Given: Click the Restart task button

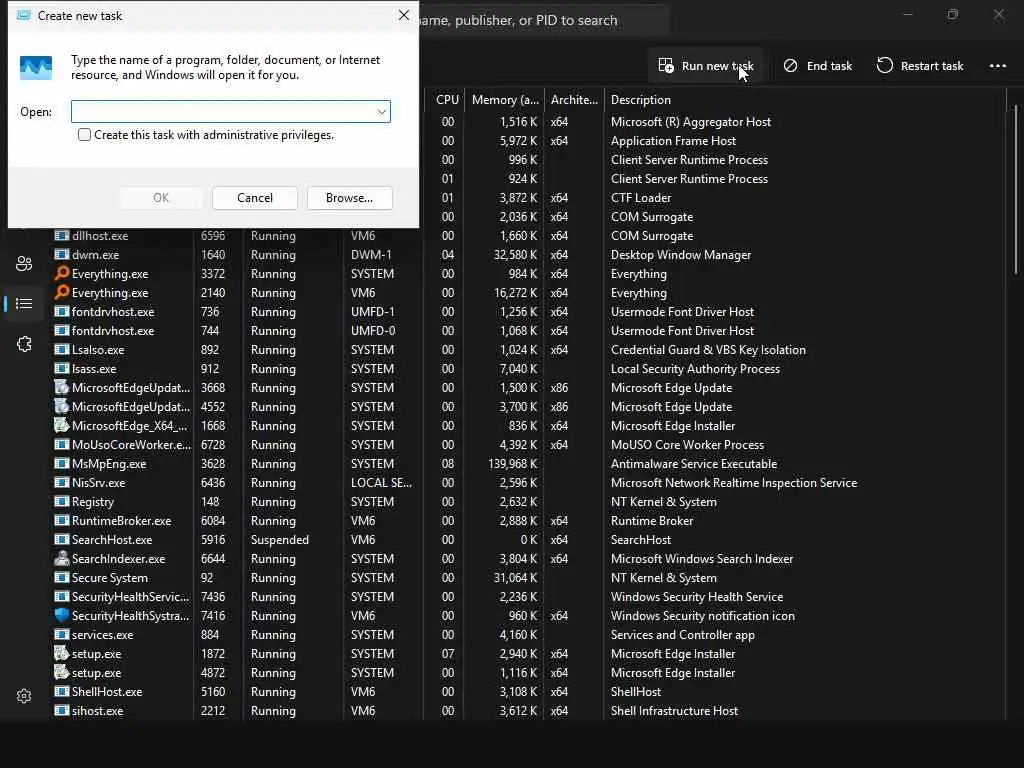Looking at the screenshot, I should (920, 66).
